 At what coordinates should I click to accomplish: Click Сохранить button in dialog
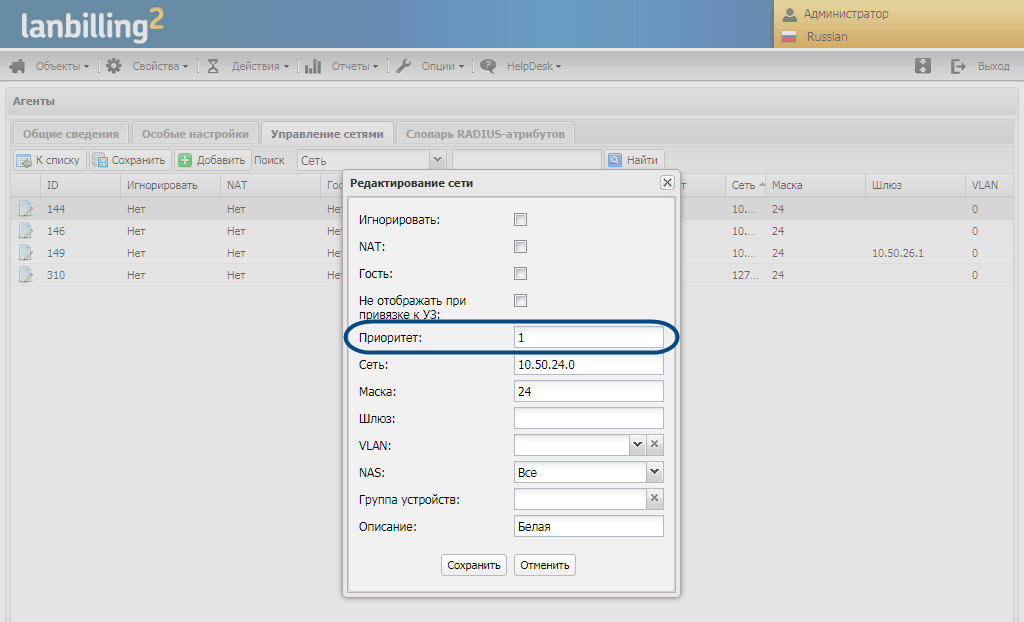(473, 565)
